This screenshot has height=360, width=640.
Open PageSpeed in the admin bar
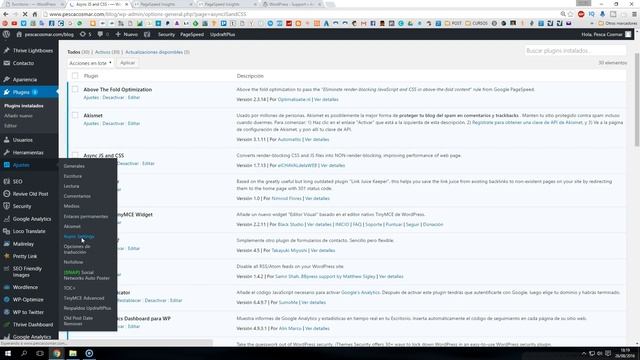tap(192, 34)
